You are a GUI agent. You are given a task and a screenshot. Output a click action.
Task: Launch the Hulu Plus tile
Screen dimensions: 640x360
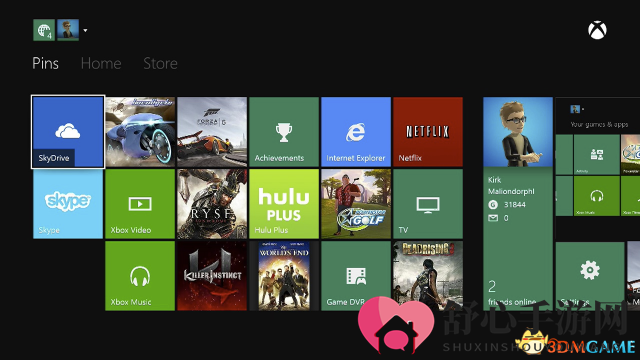point(284,204)
